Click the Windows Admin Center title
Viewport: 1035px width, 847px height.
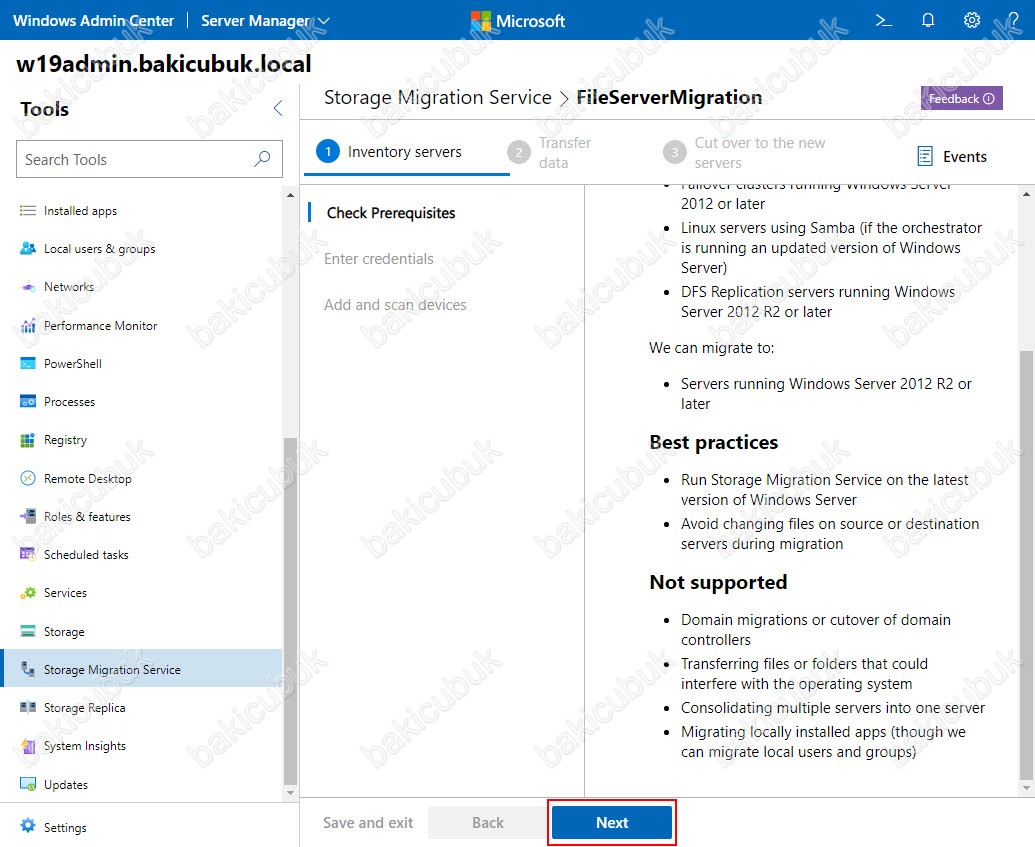click(x=93, y=20)
